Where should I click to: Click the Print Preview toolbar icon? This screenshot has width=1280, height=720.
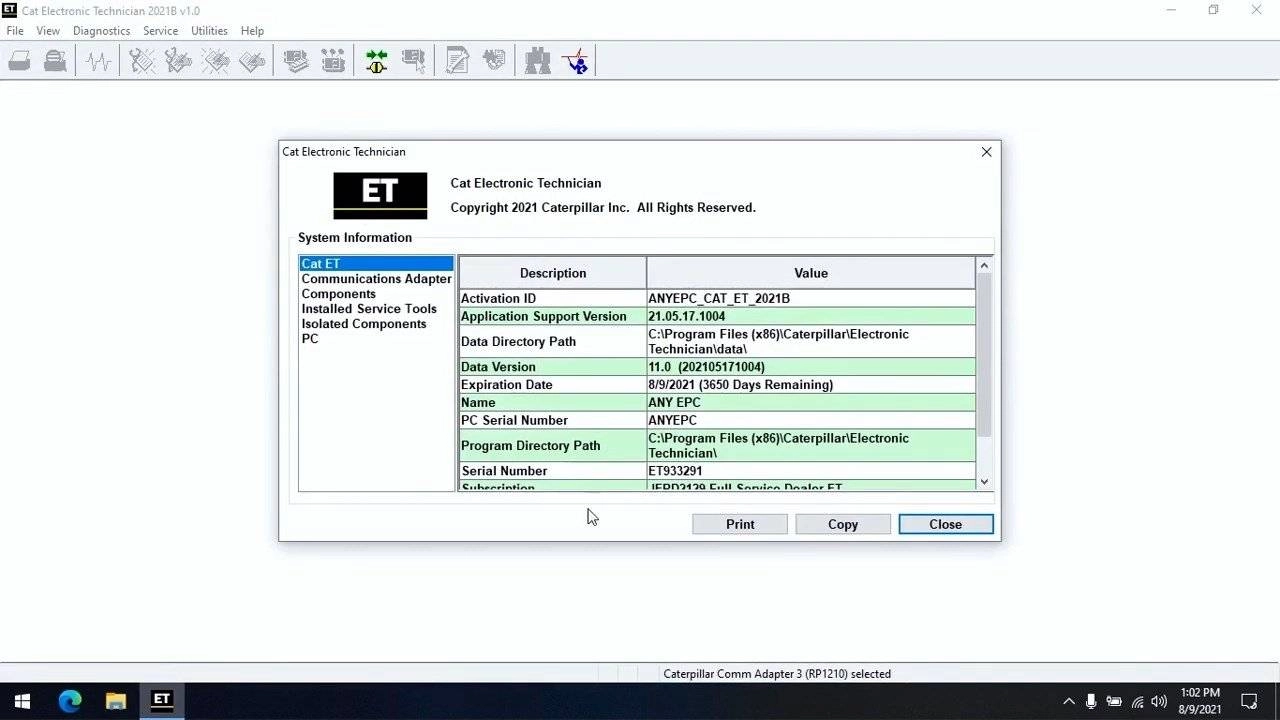[55, 61]
